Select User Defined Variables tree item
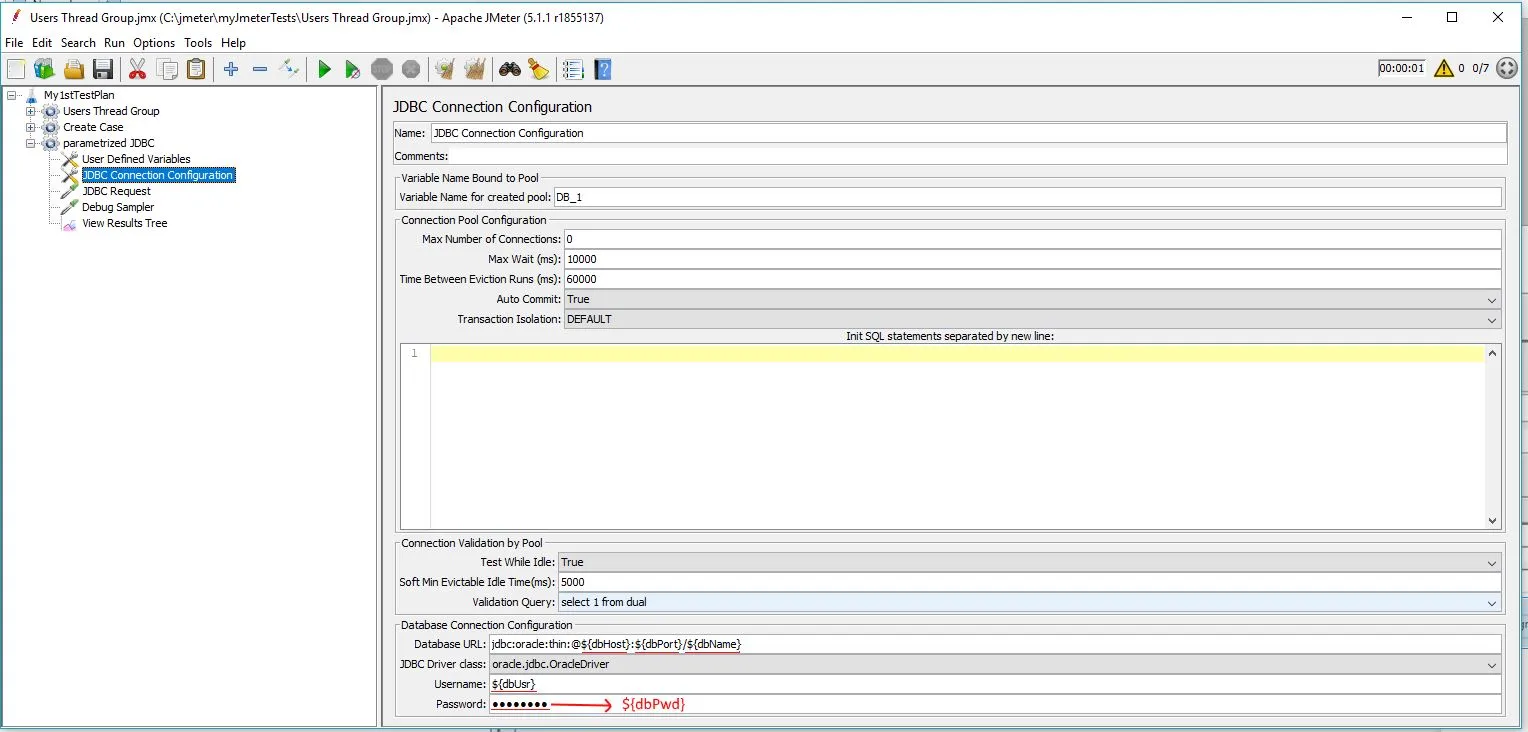This screenshot has height=732, width=1528. [x=136, y=159]
